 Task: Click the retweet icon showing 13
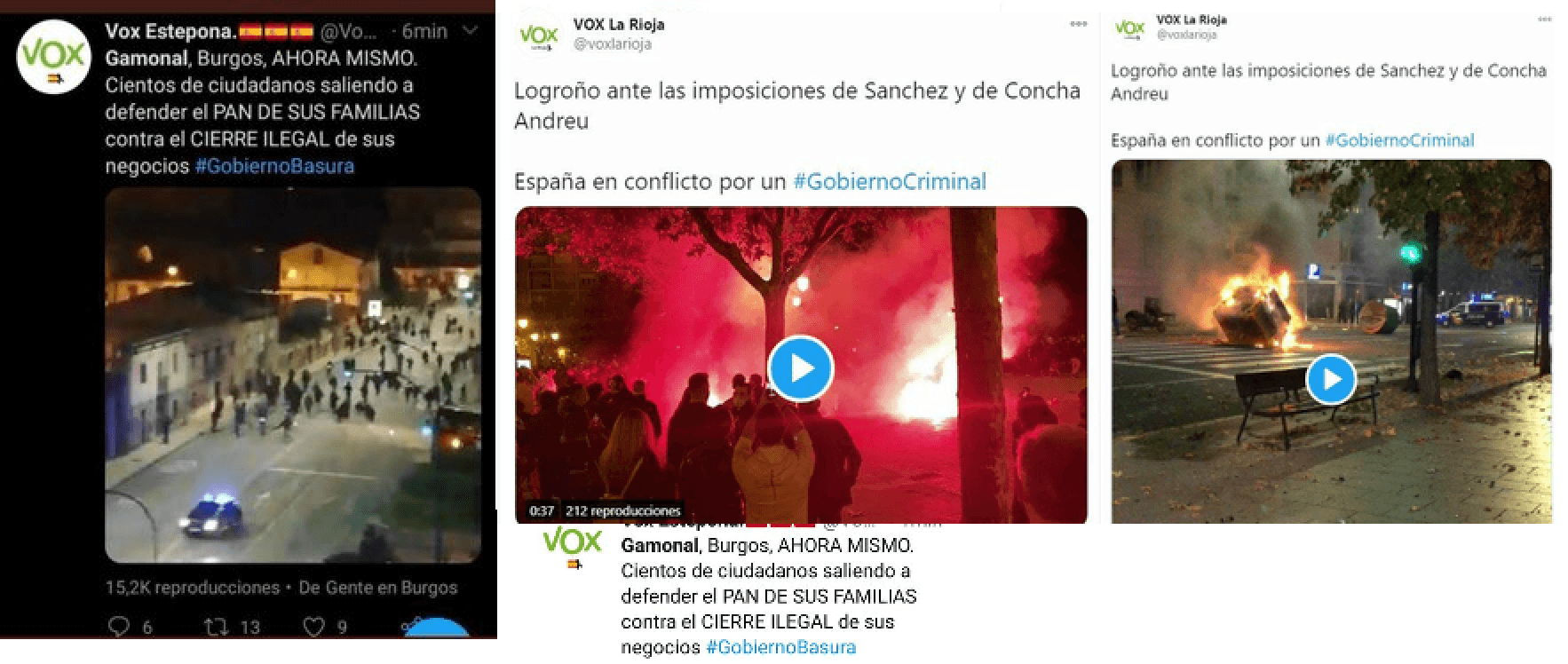point(216,627)
